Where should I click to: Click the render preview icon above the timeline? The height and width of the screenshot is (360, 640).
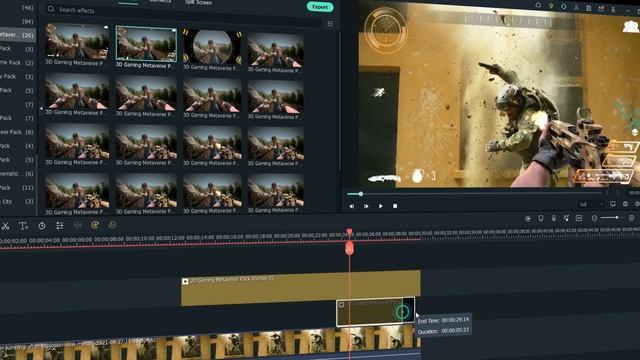point(528,219)
